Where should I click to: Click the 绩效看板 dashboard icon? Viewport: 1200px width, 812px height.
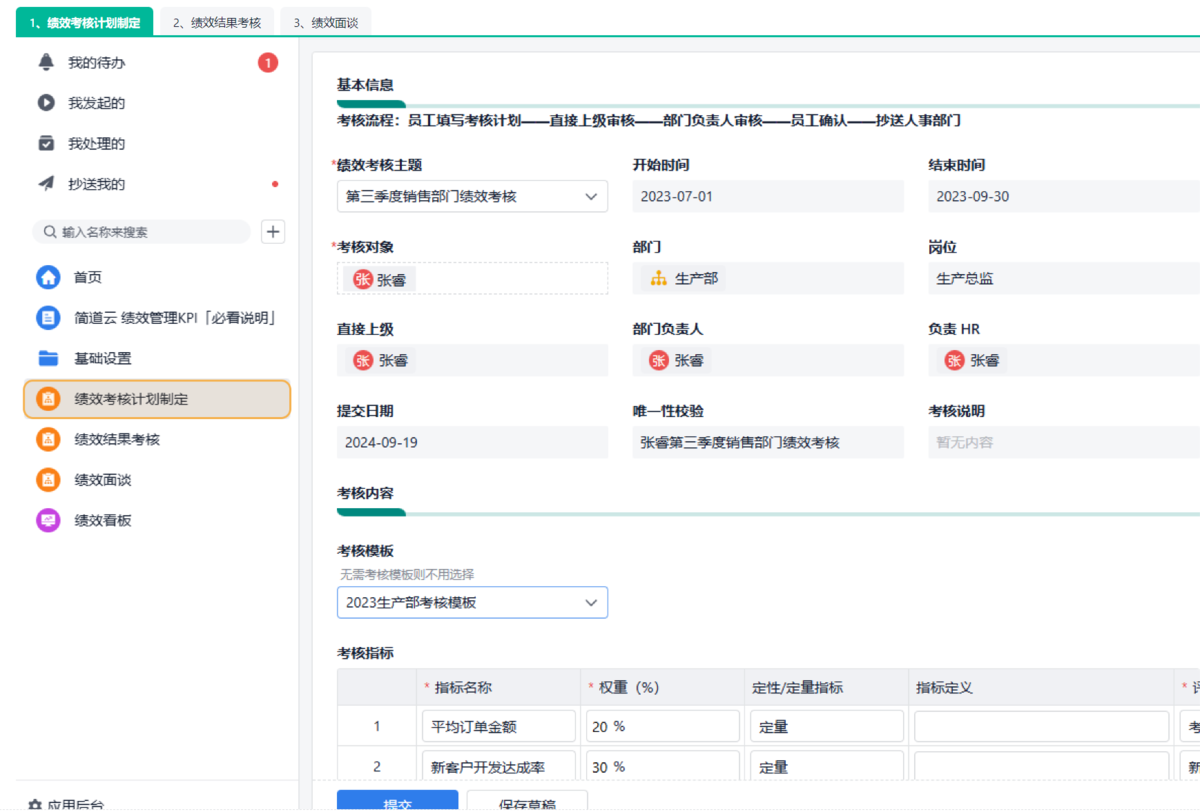click(48, 520)
